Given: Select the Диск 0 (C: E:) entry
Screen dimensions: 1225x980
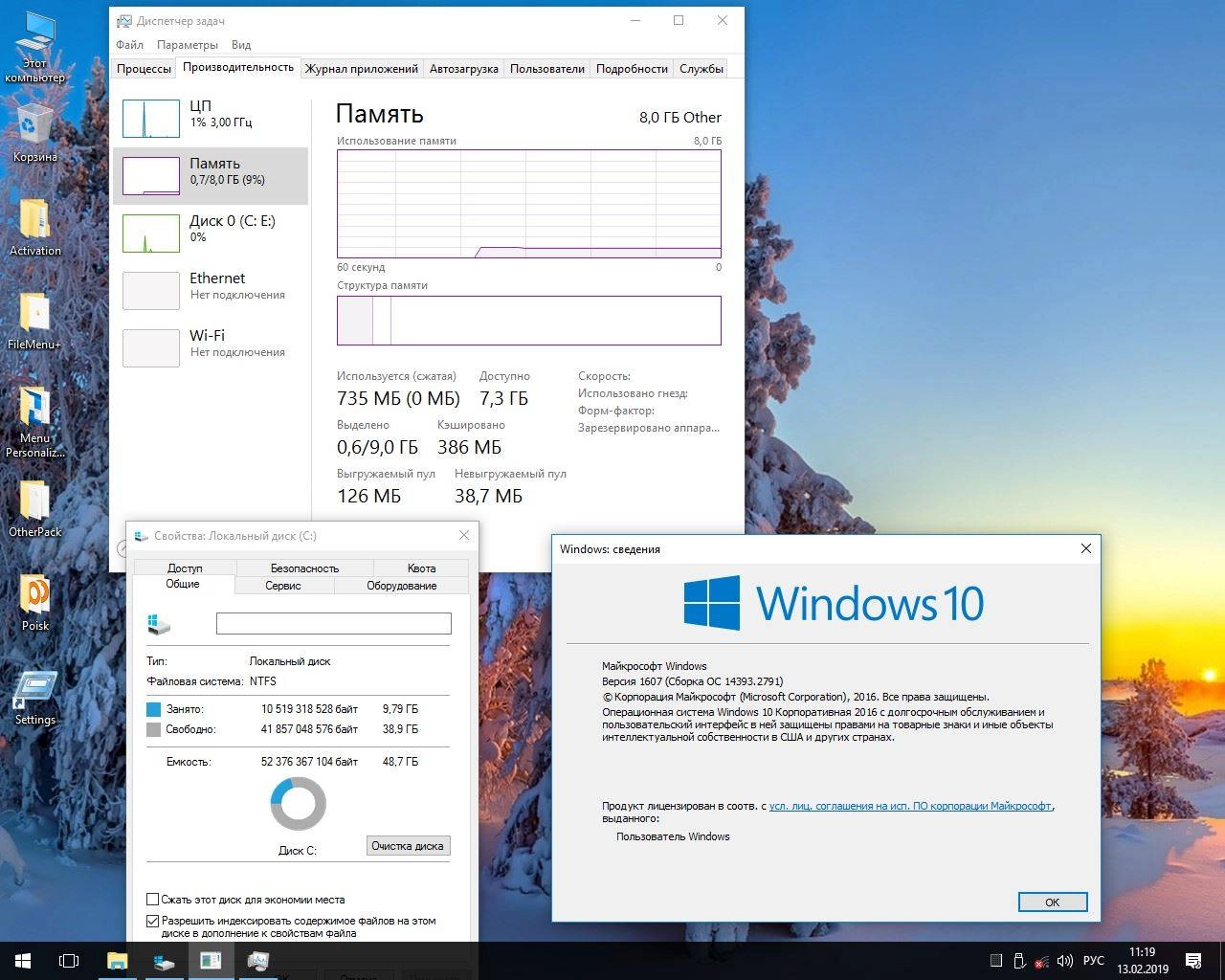Looking at the screenshot, I should coord(211,233).
